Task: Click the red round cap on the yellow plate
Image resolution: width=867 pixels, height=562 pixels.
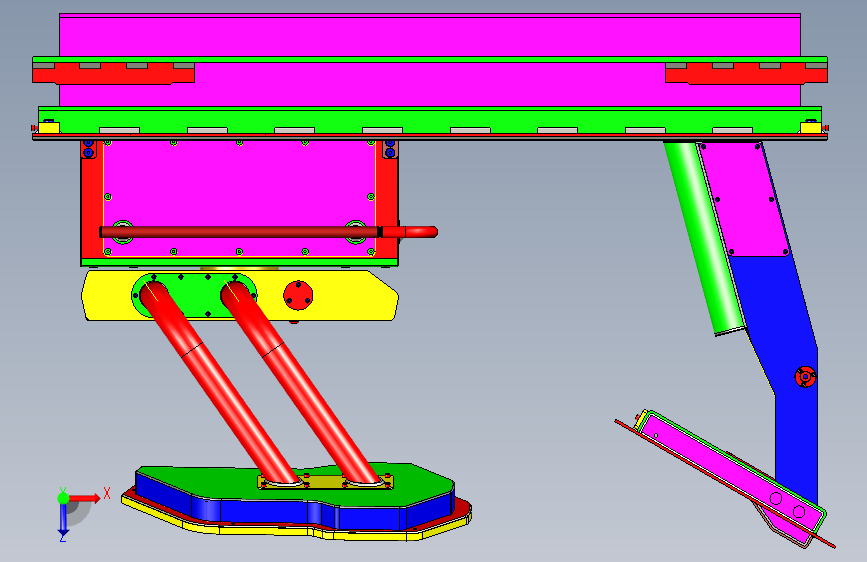Action: point(298,295)
